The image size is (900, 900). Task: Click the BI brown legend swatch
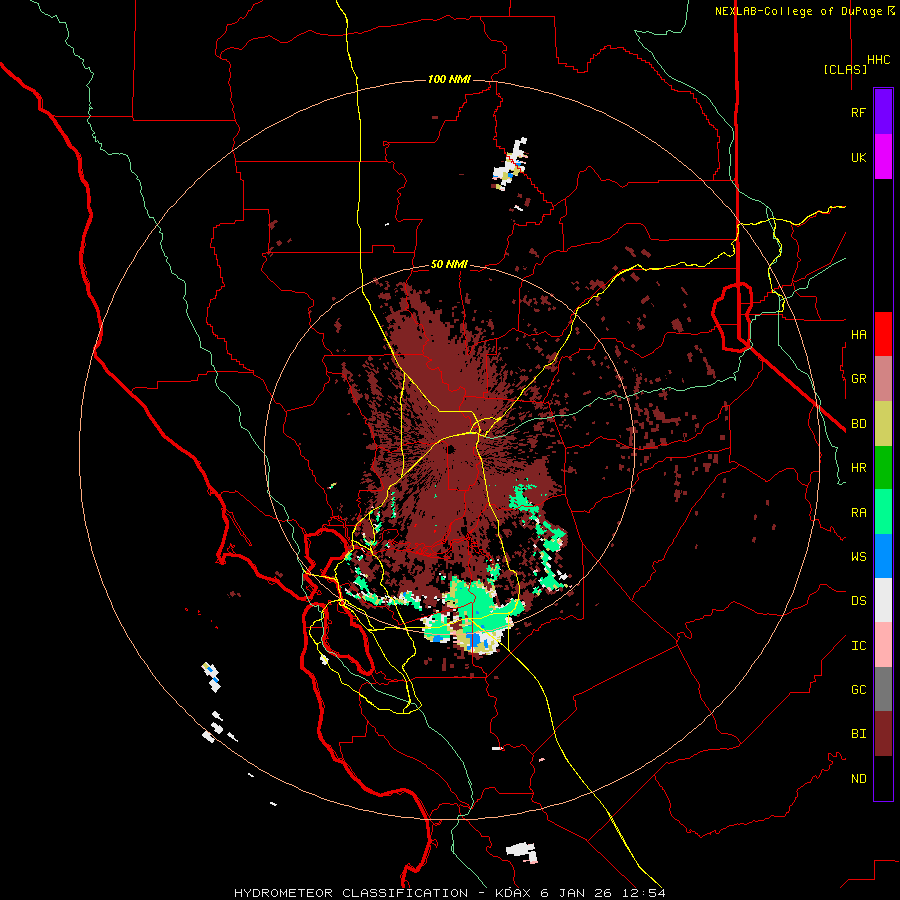pyautogui.click(x=883, y=734)
